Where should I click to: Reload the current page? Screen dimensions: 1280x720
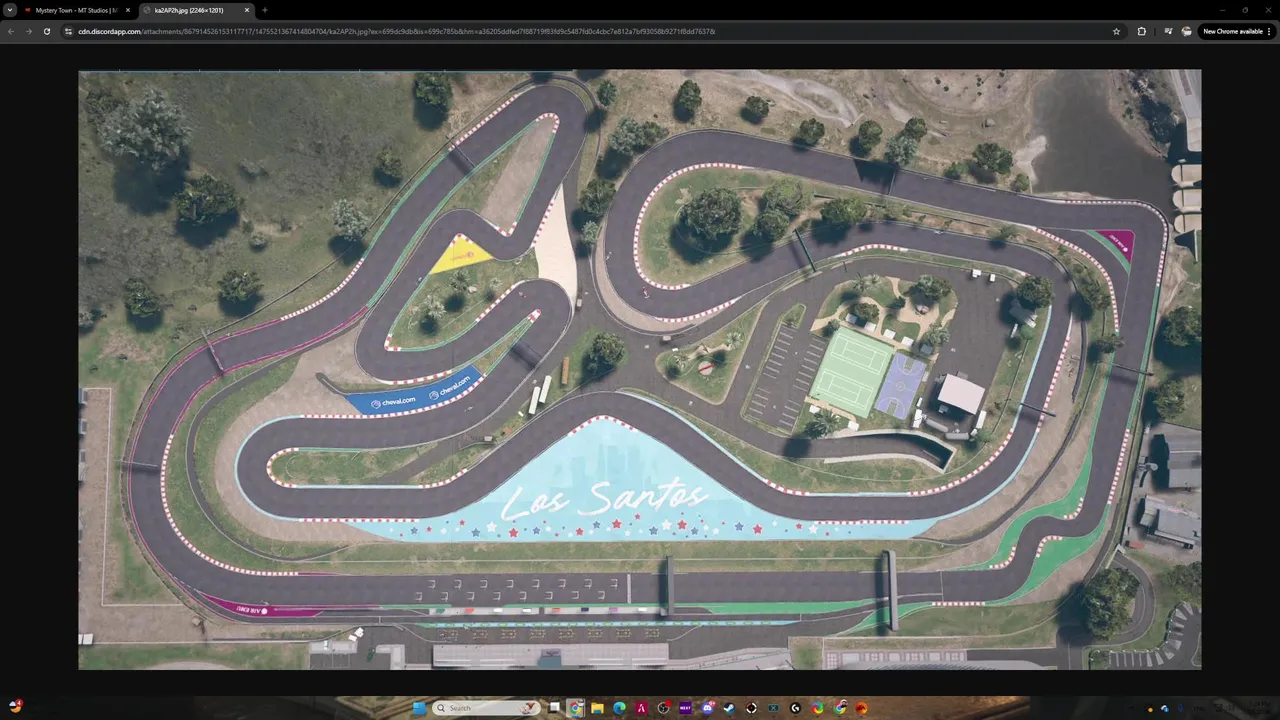(x=46, y=31)
